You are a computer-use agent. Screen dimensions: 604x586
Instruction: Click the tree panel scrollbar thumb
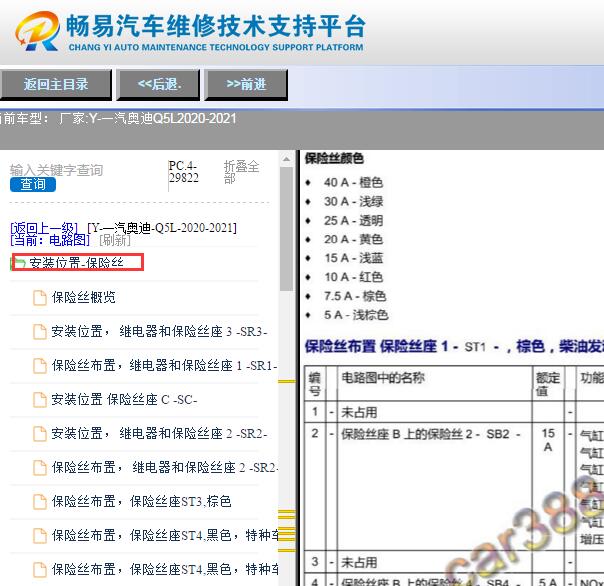click(286, 228)
